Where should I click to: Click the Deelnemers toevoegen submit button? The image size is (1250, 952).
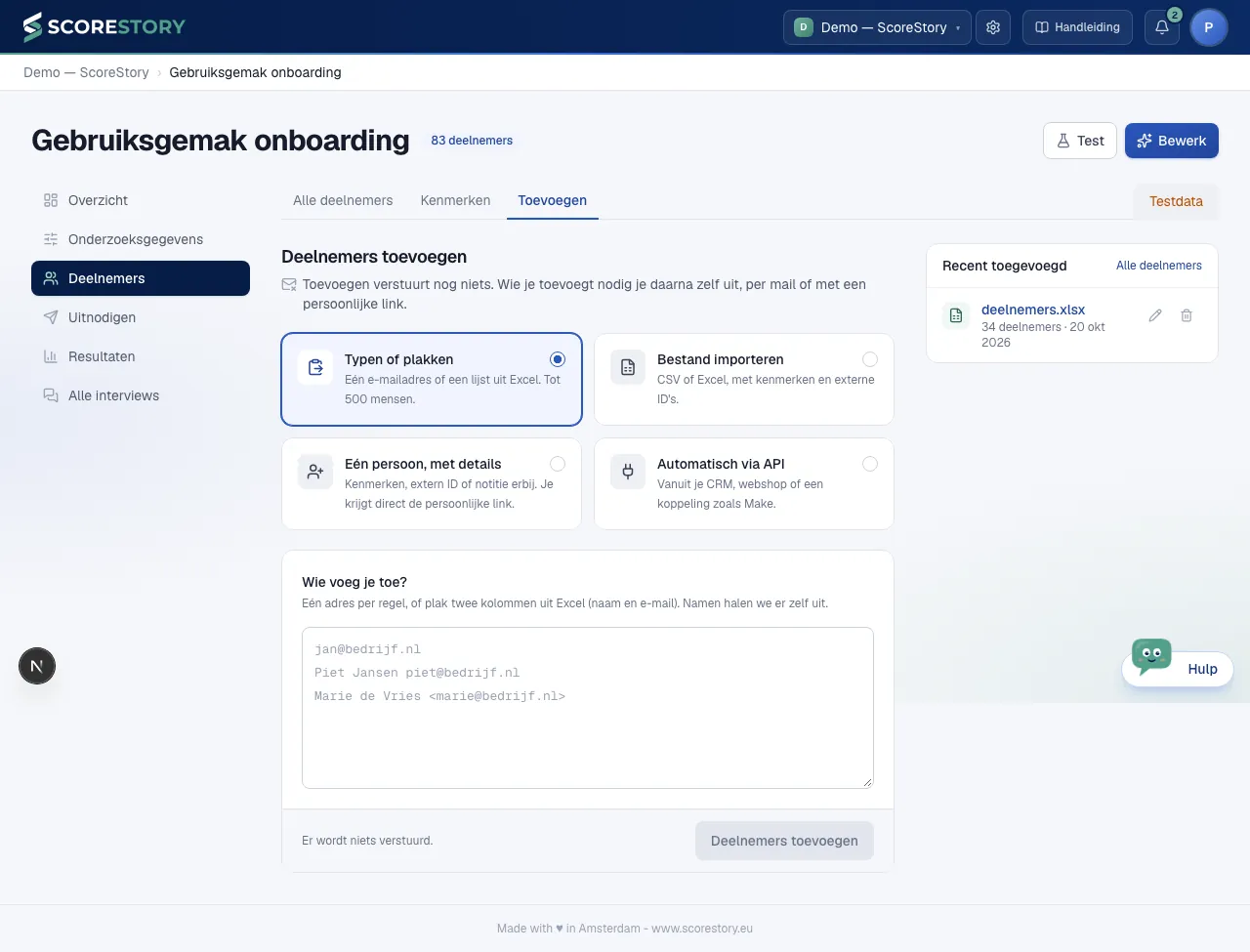(784, 841)
